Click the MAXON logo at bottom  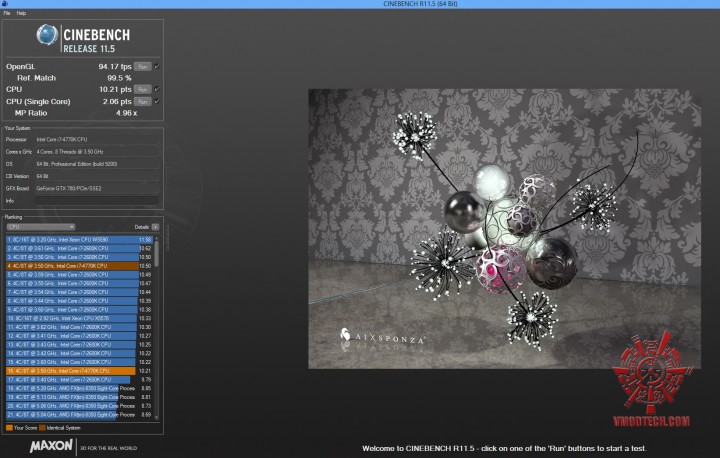pos(49,445)
